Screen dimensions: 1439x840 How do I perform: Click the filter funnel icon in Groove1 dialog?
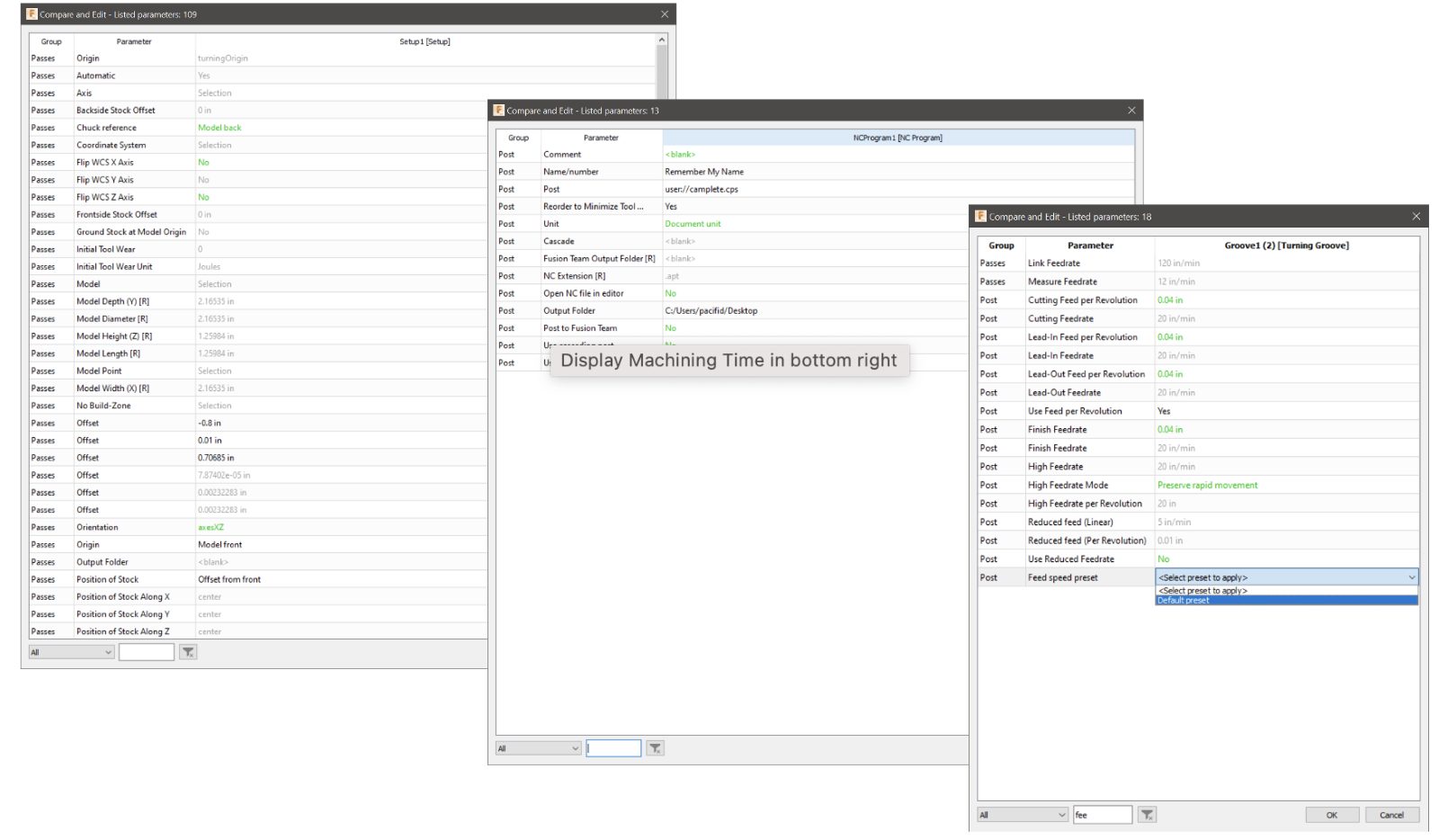[1148, 814]
